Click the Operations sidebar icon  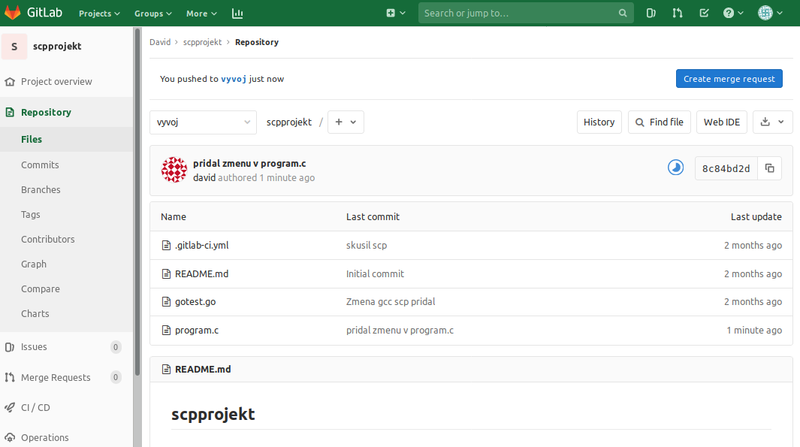[x=10, y=438]
